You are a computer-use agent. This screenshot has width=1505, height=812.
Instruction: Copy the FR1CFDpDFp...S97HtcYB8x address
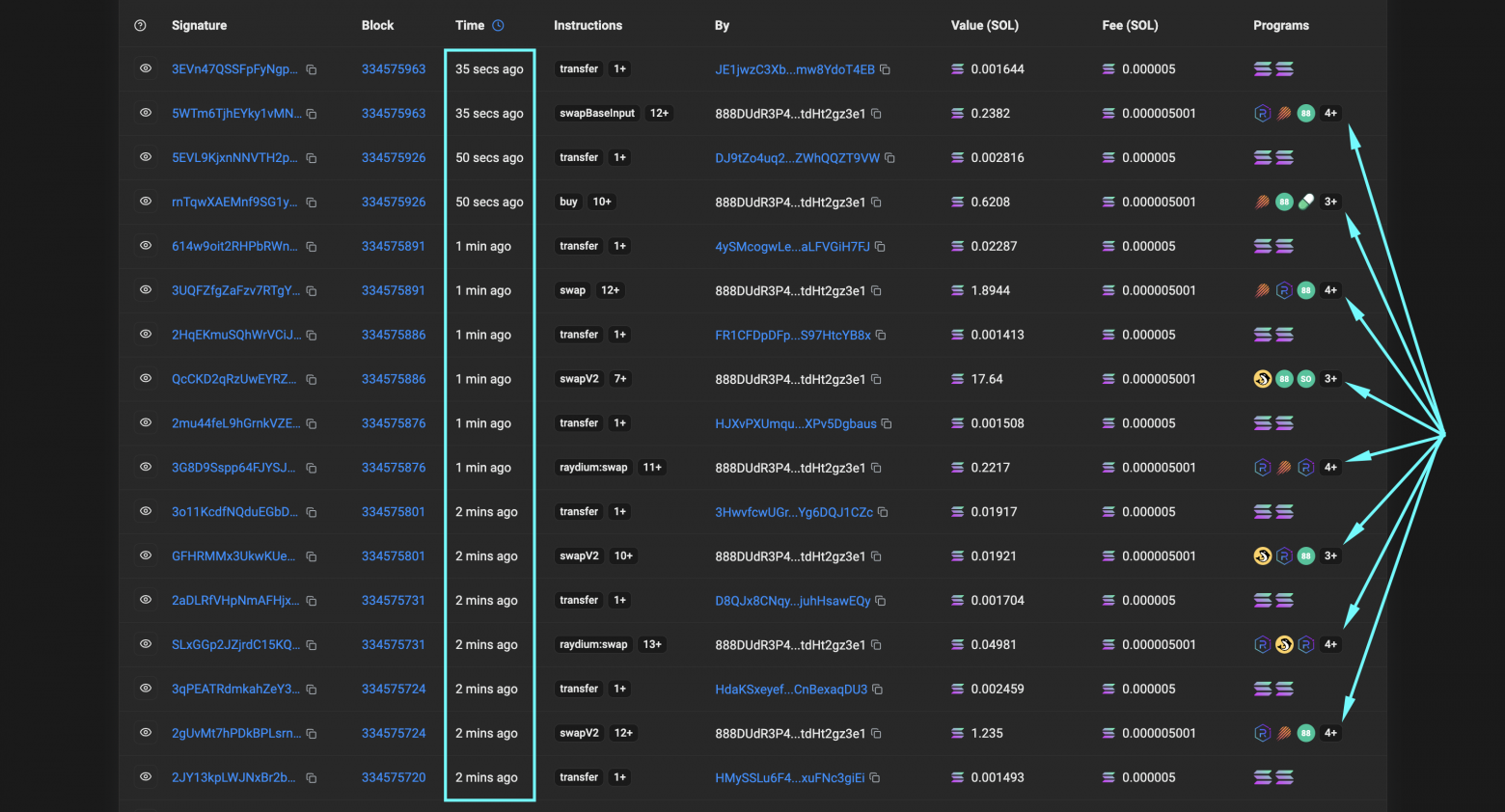click(x=881, y=336)
